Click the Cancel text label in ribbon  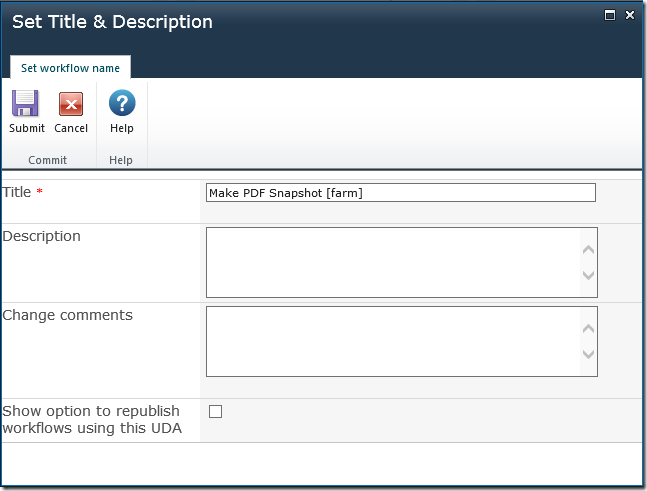pyautogui.click(x=71, y=128)
